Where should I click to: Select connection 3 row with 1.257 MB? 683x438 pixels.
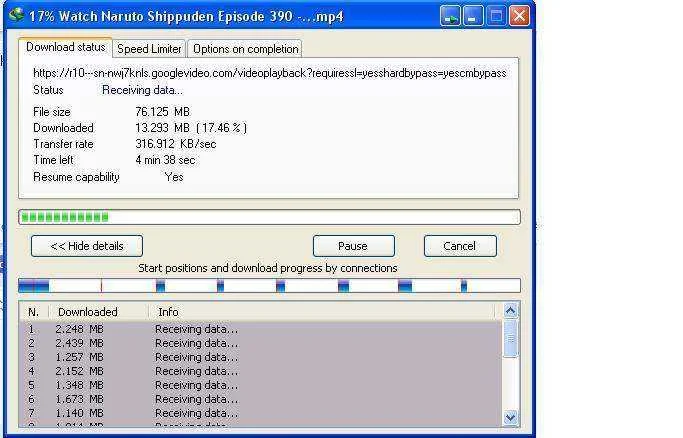[x=260, y=357]
